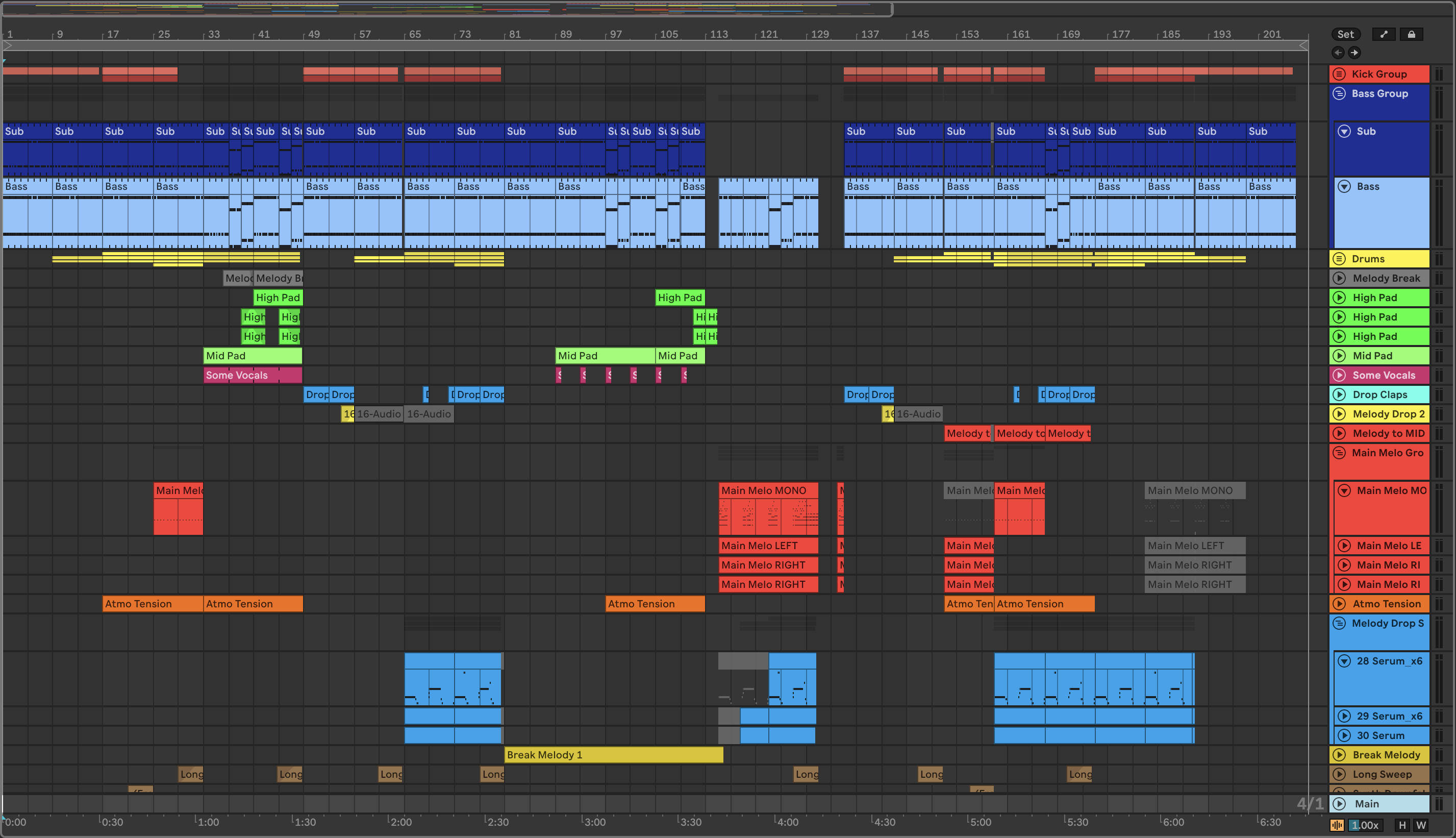The image size is (1456, 838).
Task: Click the Main track unfold icon
Action: [1339, 804]
